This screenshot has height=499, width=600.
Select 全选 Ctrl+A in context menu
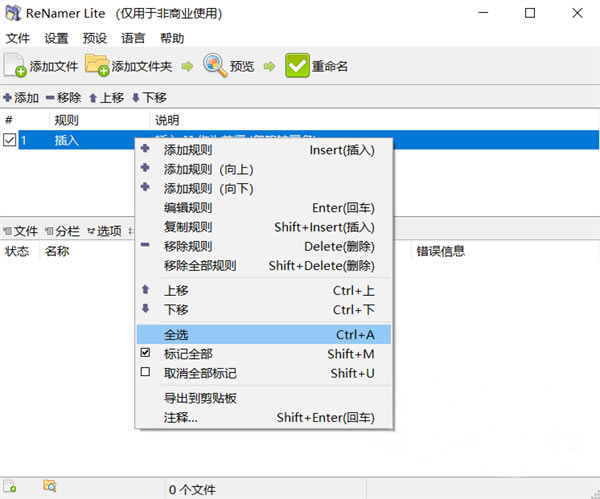click(264, 335)
